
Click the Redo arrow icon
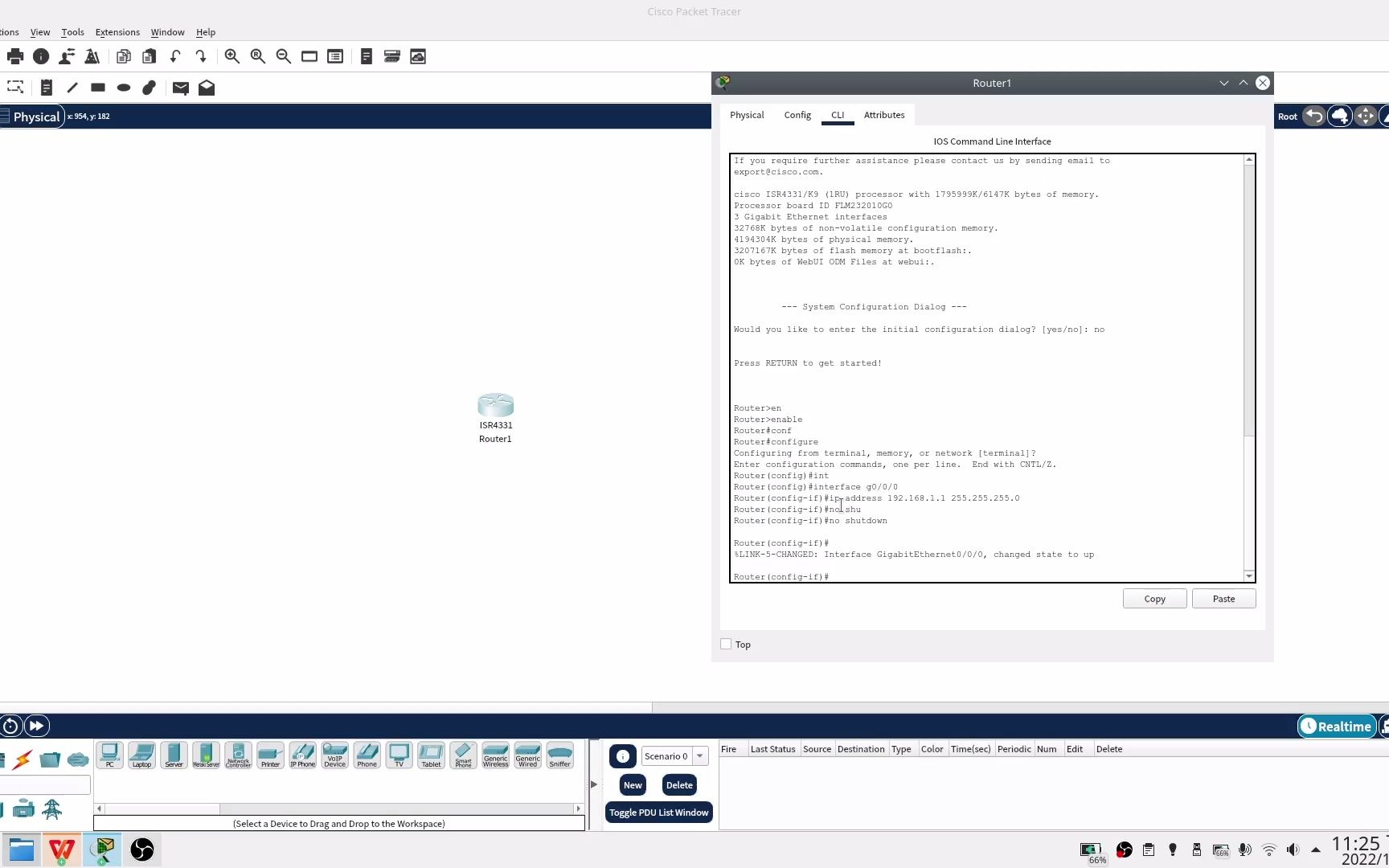click(x=201, y=56)
